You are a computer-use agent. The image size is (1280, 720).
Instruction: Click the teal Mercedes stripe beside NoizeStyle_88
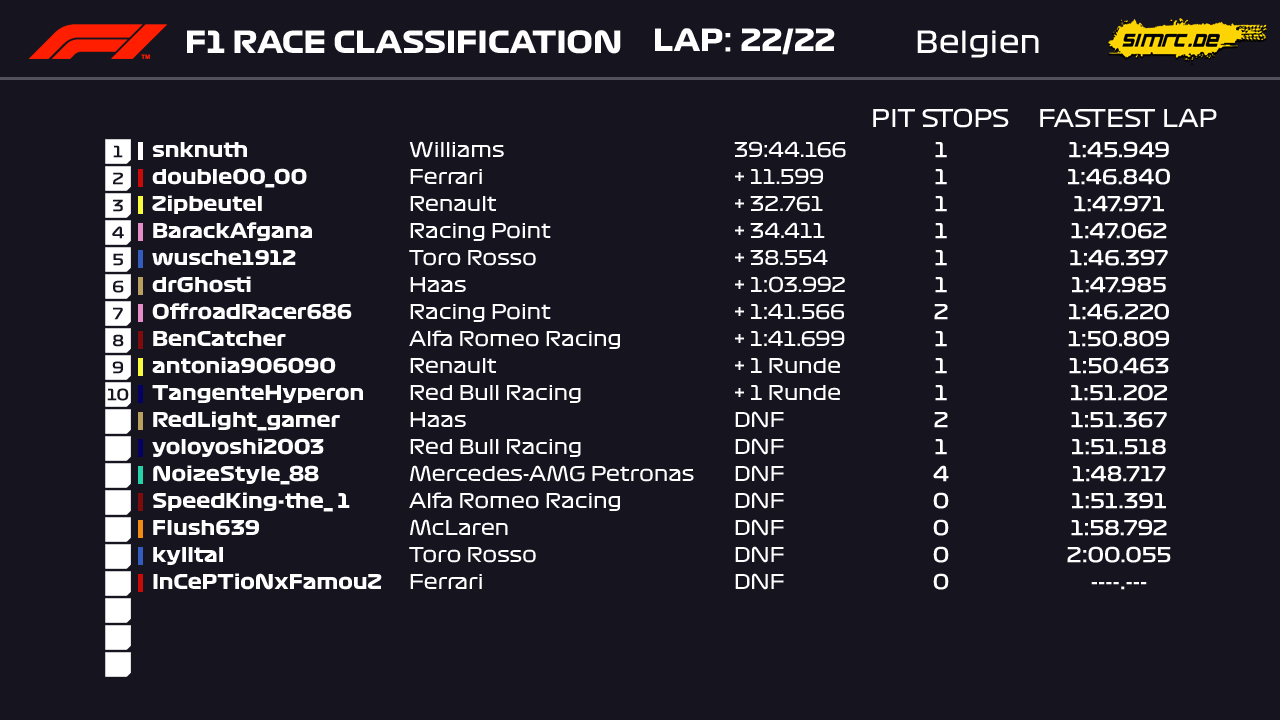(x=140, y=475)
